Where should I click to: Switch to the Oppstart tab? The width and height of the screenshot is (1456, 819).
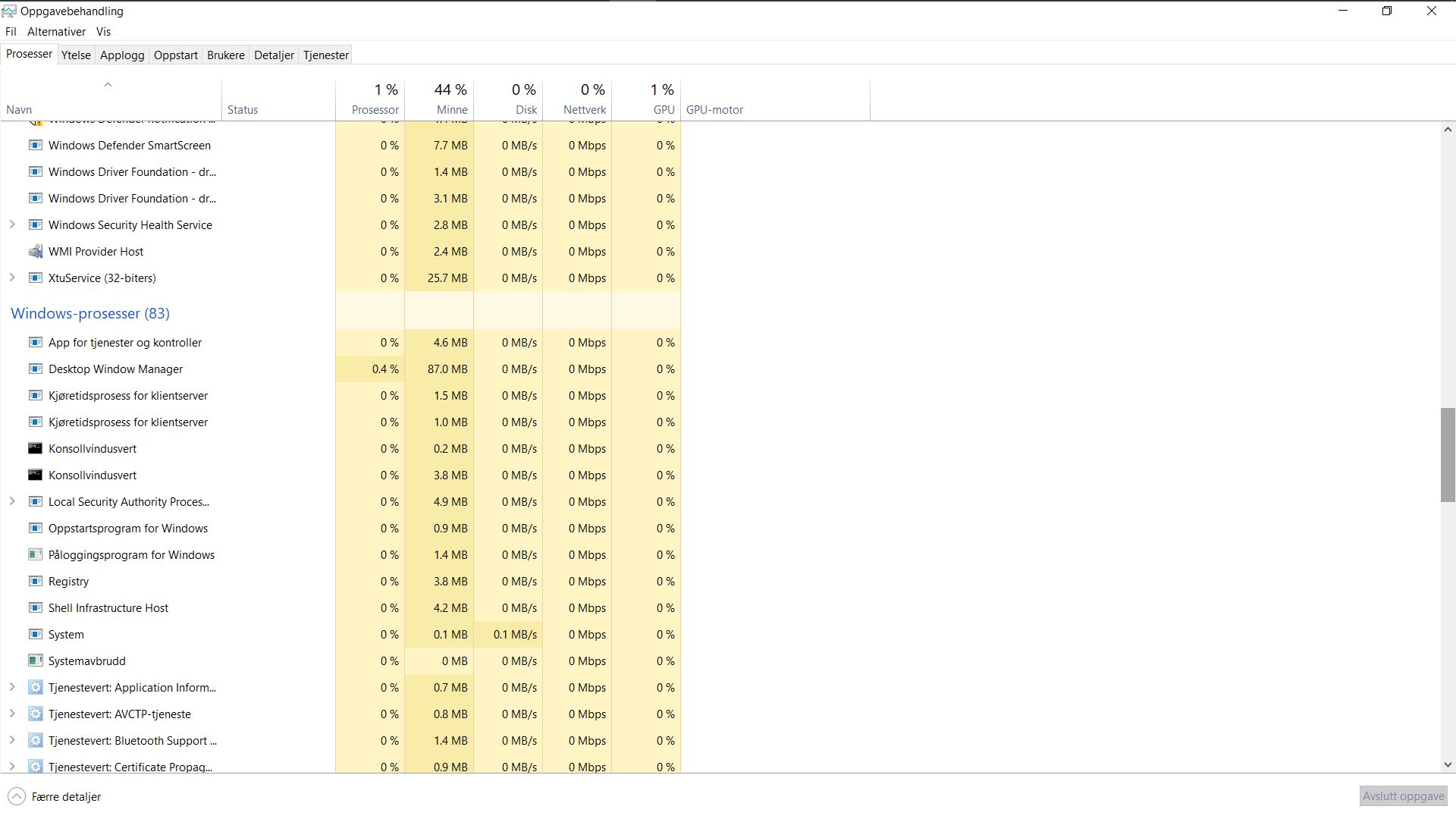click(x=175, y=55)
